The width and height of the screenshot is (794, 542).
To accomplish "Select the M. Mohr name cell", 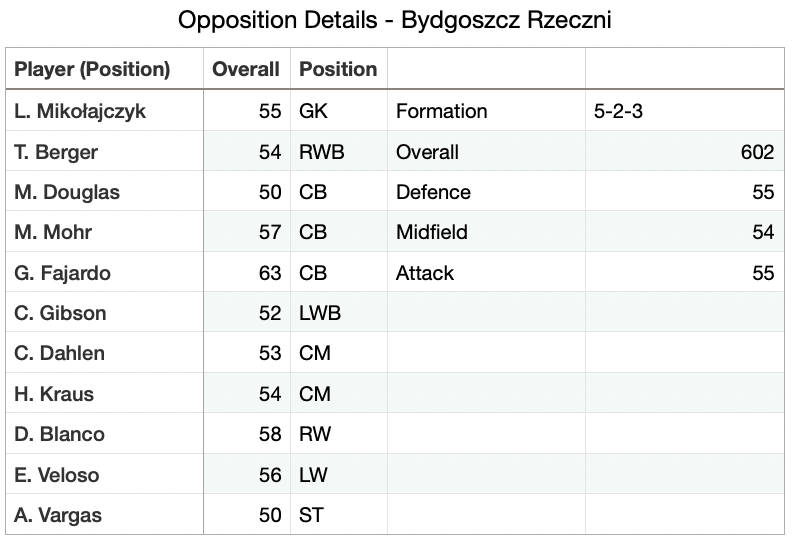I will (53, 233).
